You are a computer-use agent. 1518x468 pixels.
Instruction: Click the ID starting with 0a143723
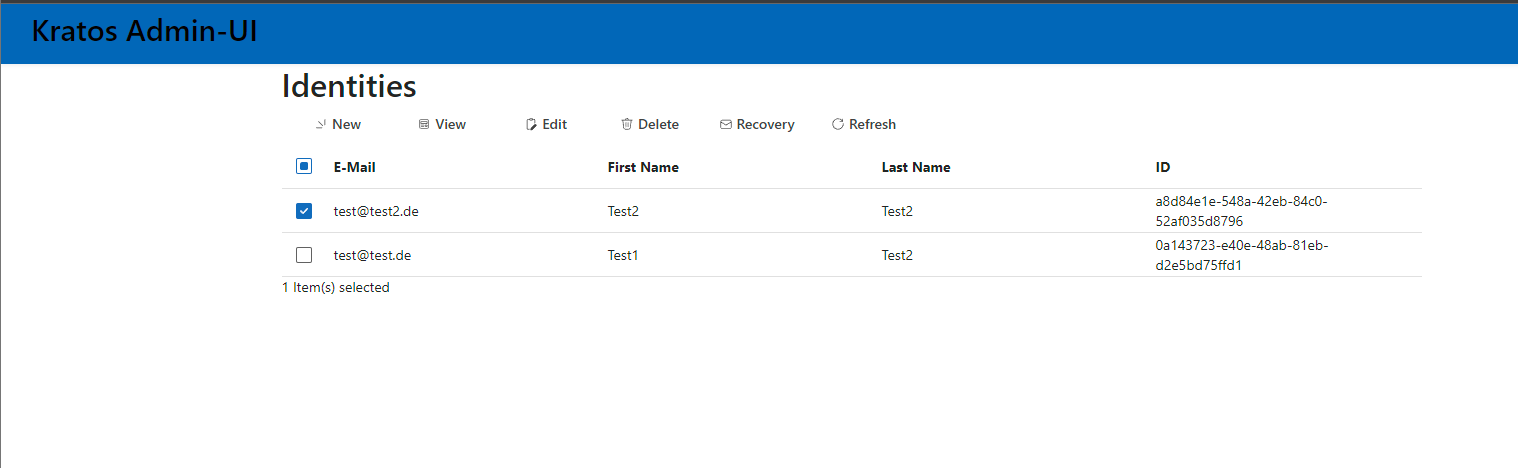coord(1241,255)
